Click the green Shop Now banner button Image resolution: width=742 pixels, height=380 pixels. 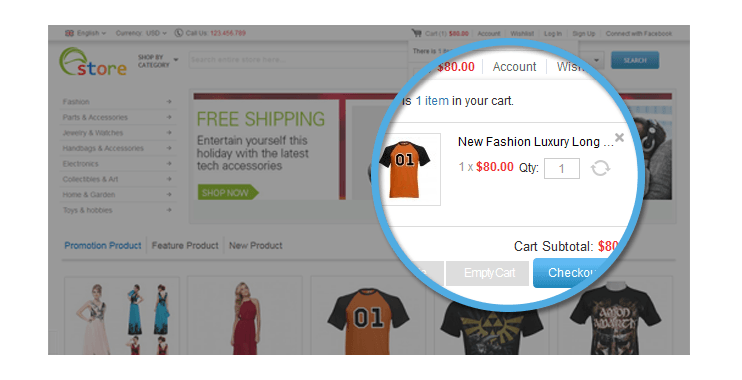click(x=228, y=193)
